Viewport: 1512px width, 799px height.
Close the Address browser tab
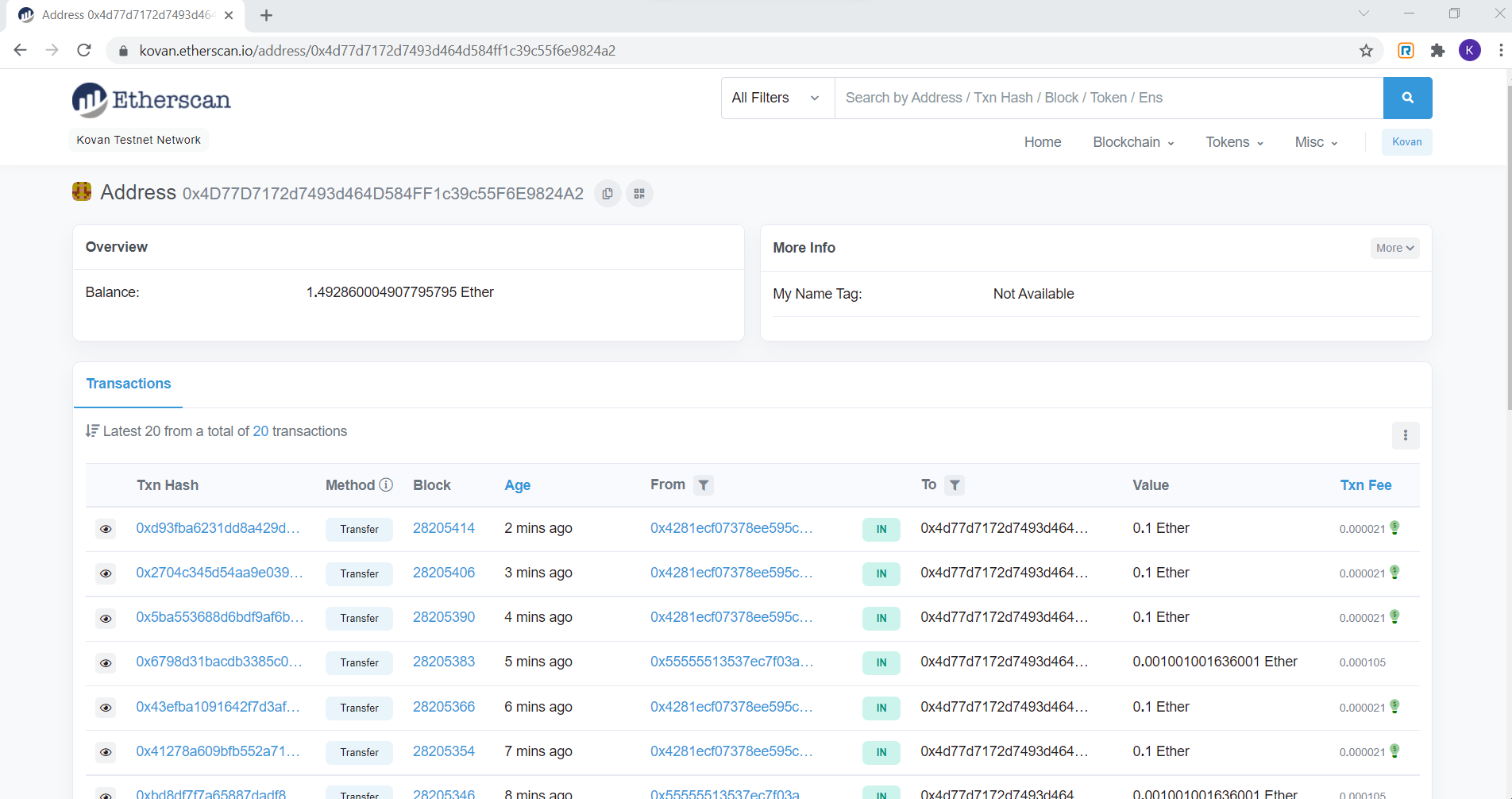pyautogui.click(x=229, y=15)
